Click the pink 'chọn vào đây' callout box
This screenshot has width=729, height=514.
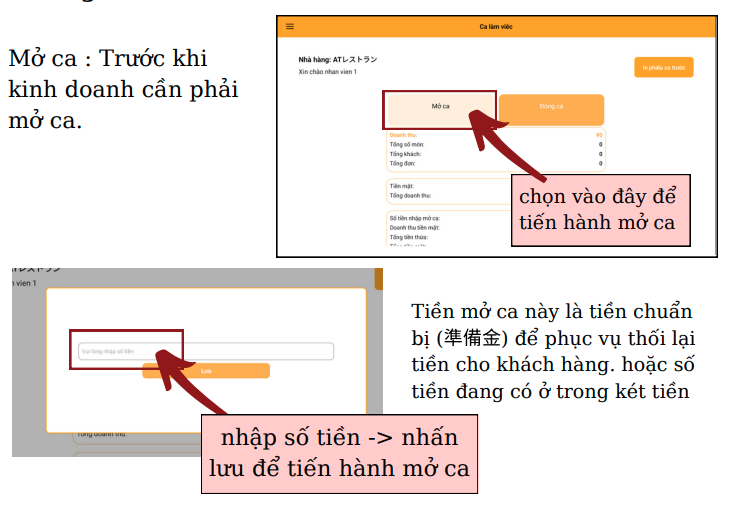click(601, 209)
